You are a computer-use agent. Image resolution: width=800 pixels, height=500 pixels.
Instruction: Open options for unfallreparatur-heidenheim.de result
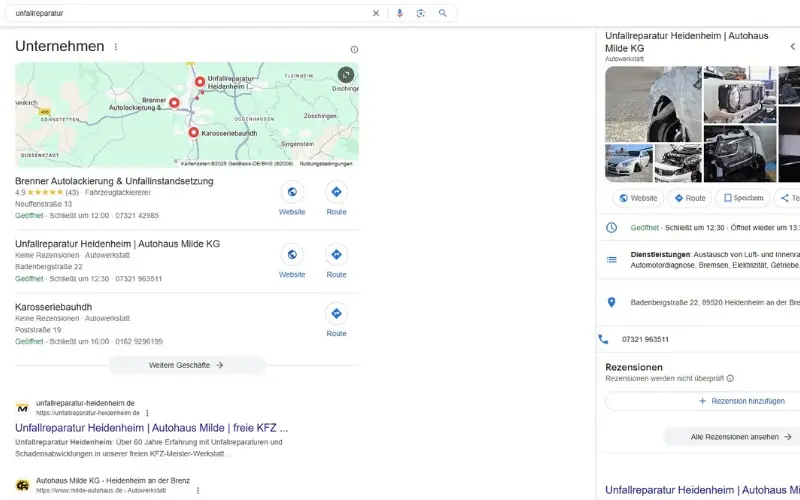[147, 413]
